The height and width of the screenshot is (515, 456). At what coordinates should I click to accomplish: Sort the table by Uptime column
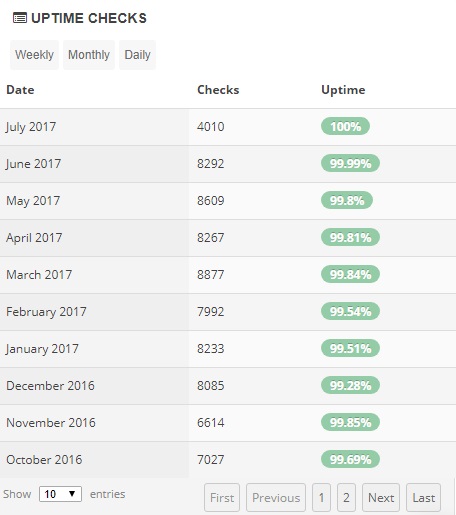point(343,90)
